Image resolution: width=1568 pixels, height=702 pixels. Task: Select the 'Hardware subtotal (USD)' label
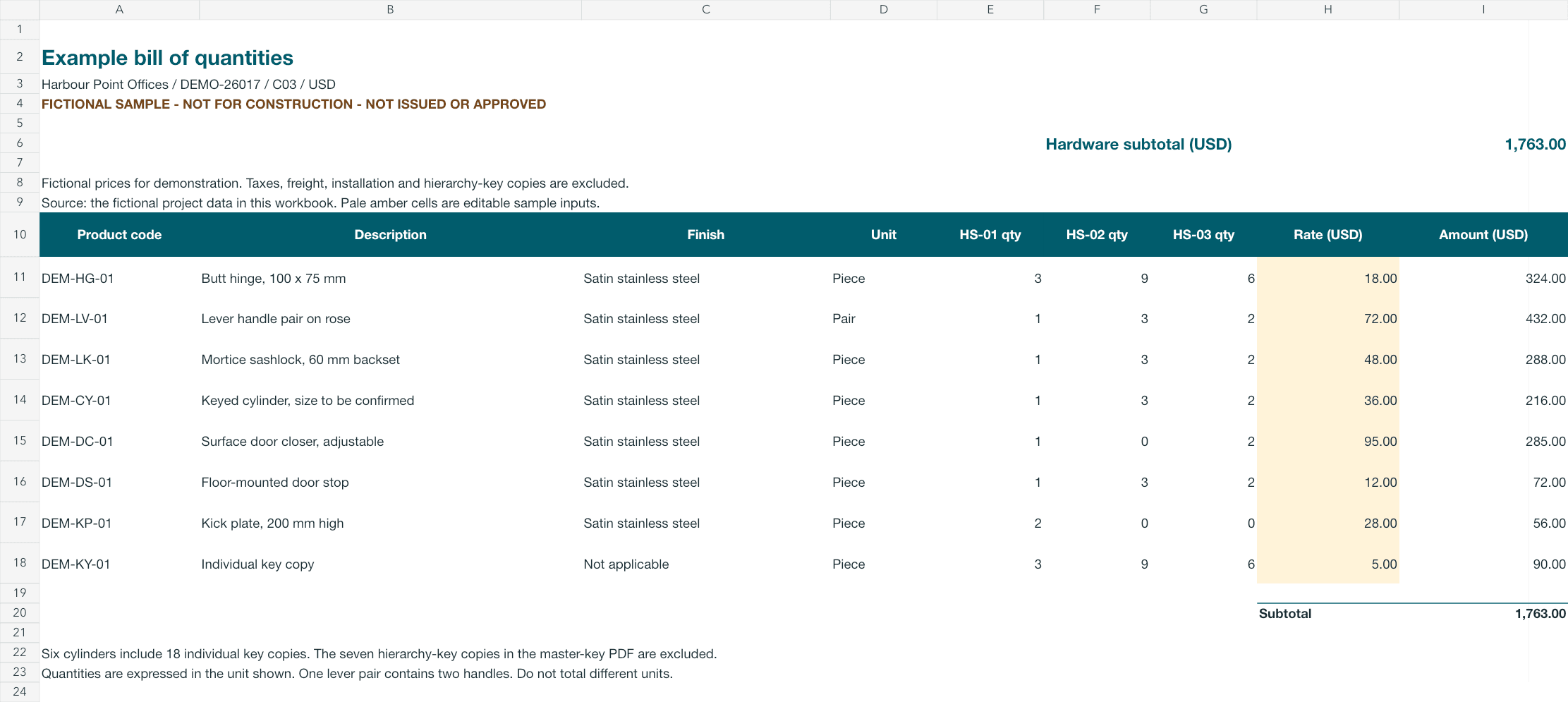click(x=1138, y=144)
